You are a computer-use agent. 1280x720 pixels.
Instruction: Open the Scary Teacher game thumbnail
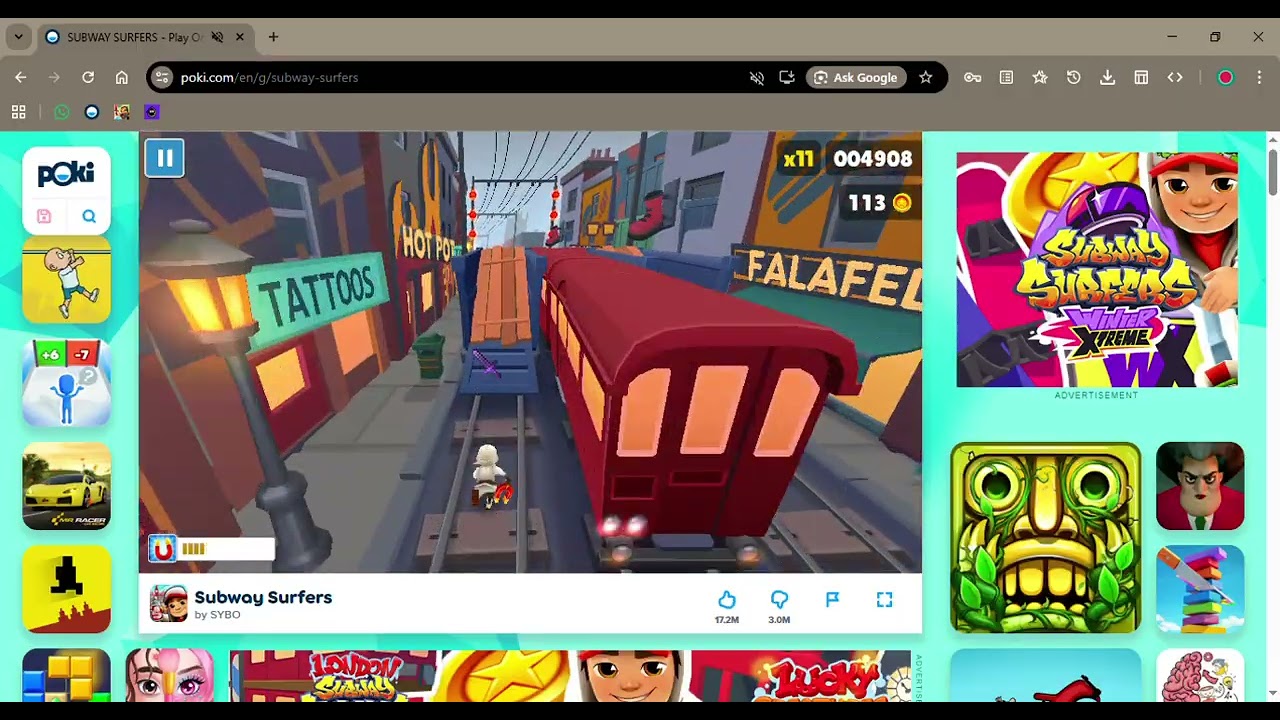pyautogui.click(x=1200, y=486)
